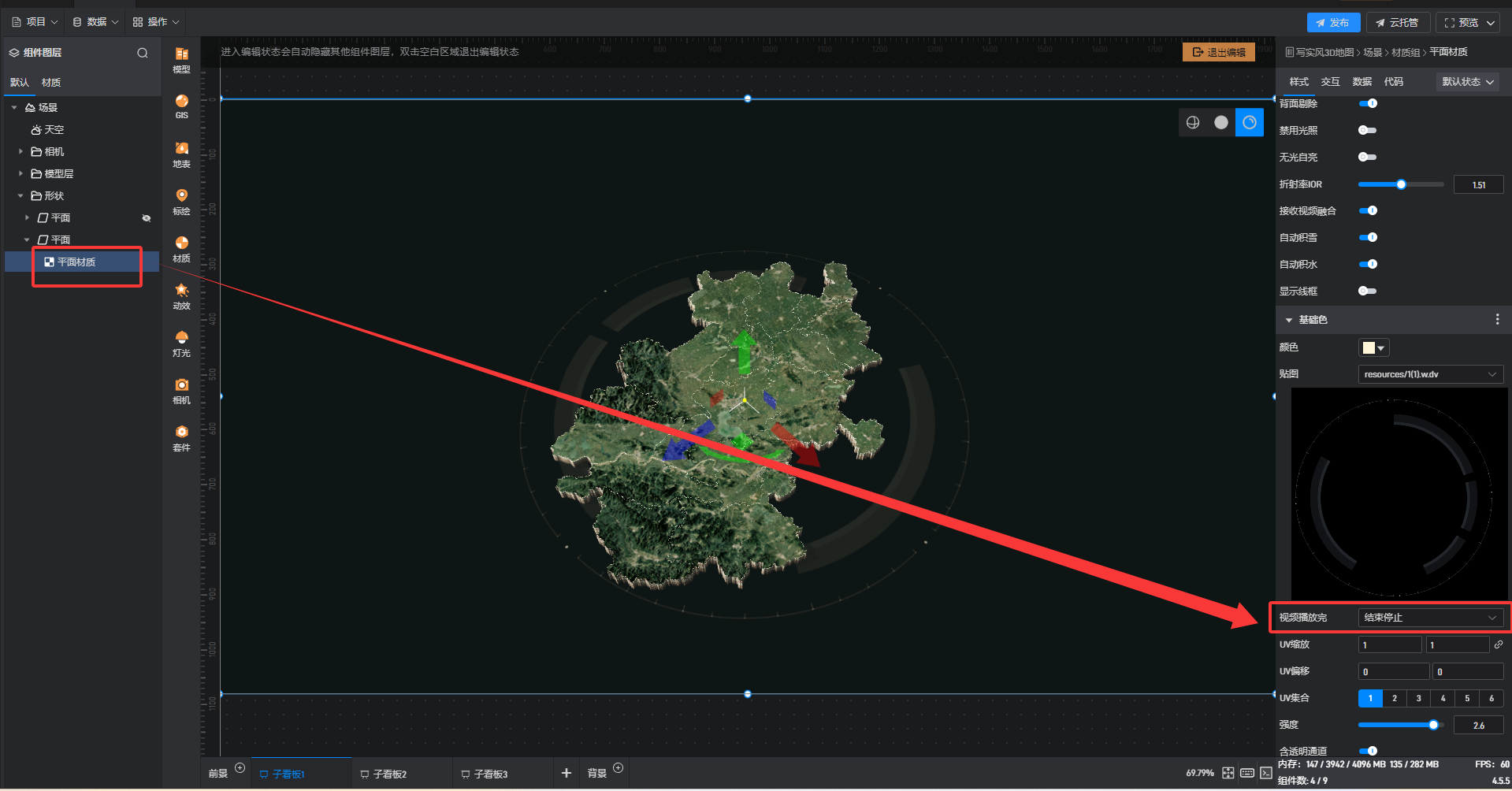Click the 动效 (Animation effects) star icon
Screen dimensions: 1512x791
181,295
